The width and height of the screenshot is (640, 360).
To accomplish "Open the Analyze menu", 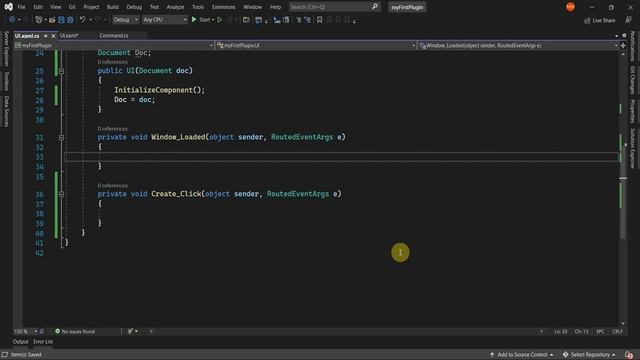I will click(175, 7).
